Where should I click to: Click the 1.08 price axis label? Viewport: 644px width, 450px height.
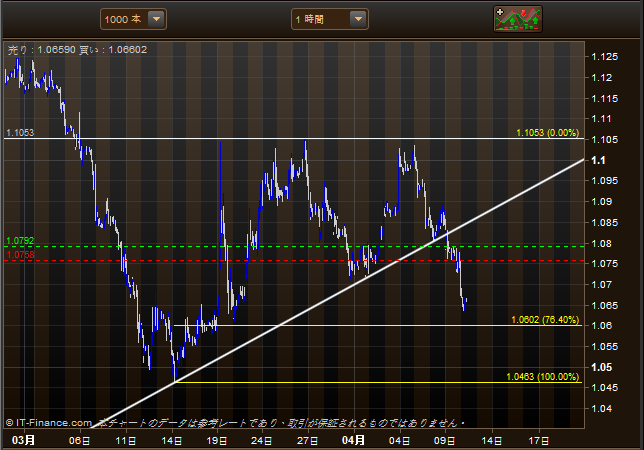pyautogui.click(x=601, y=243)
